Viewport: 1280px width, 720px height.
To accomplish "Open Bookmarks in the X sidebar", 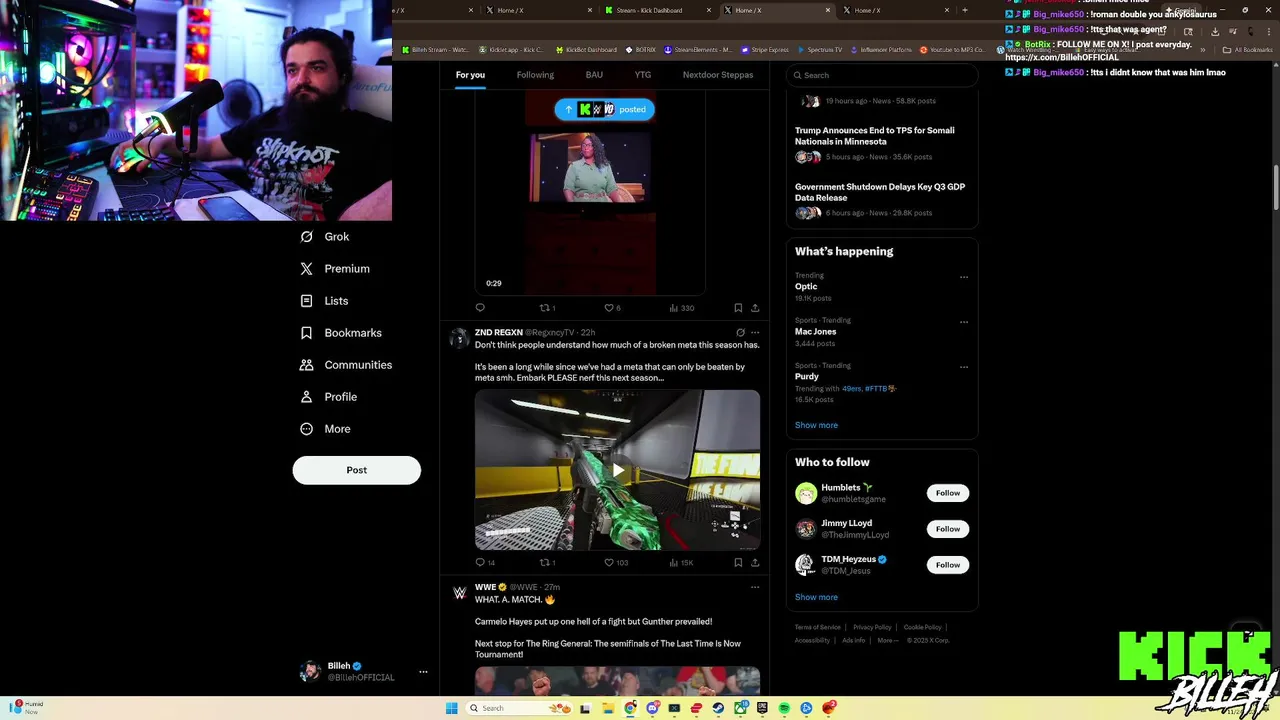I will point(340,333).
